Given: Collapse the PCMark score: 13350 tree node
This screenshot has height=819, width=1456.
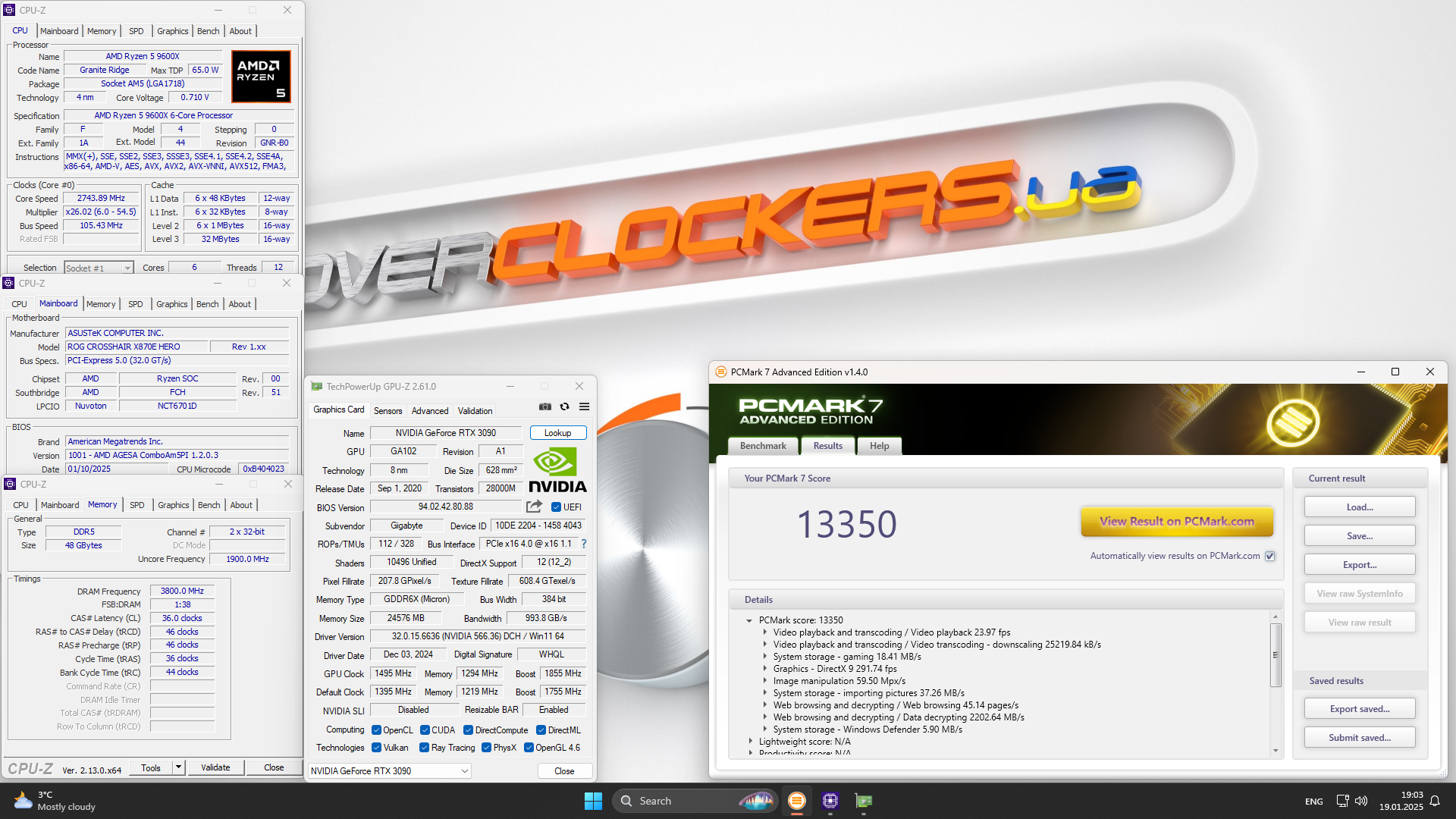Looking at the screenshot, I should (749, 620).
